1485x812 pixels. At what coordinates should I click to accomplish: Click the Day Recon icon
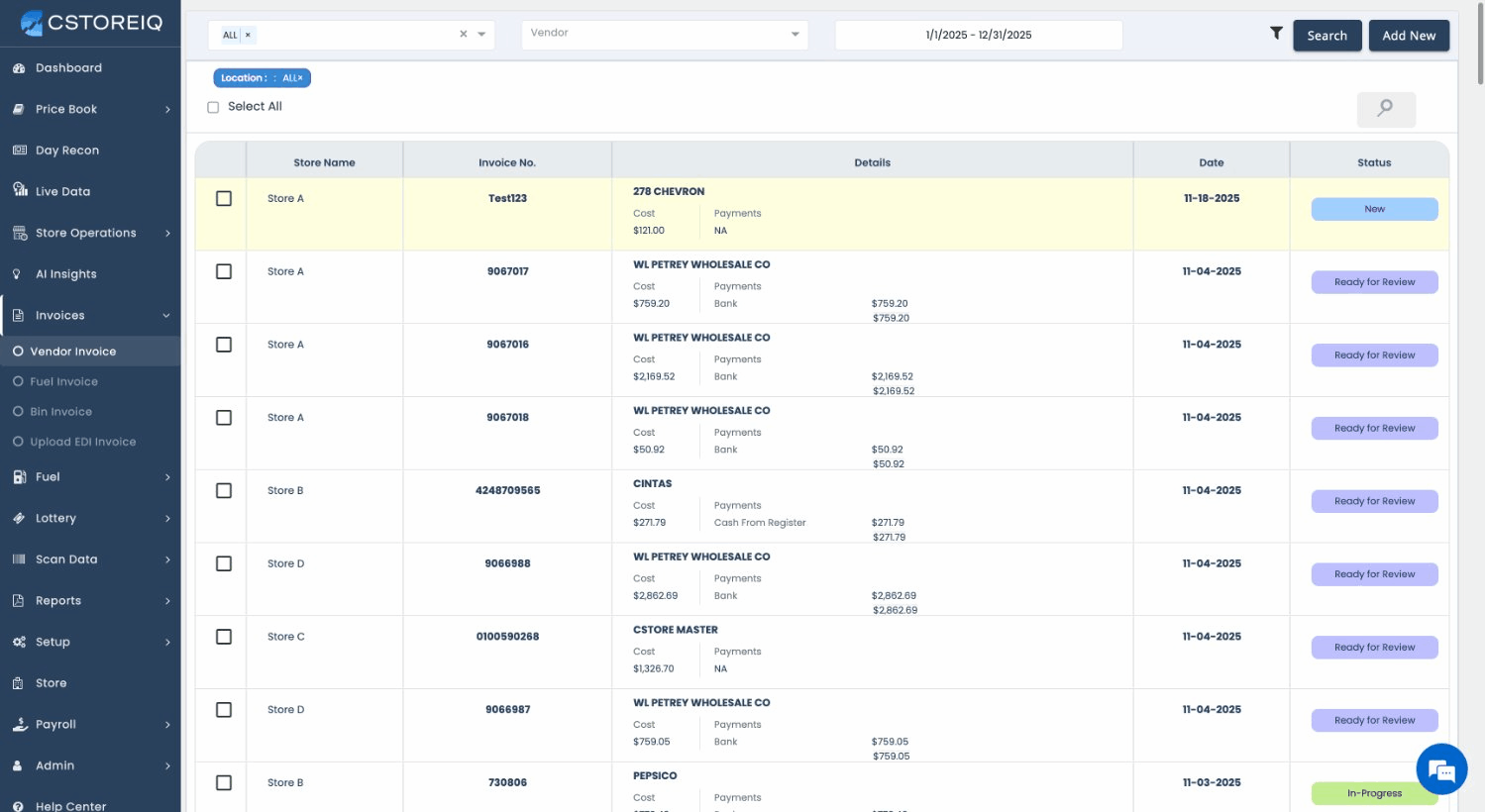coord(19,151)
